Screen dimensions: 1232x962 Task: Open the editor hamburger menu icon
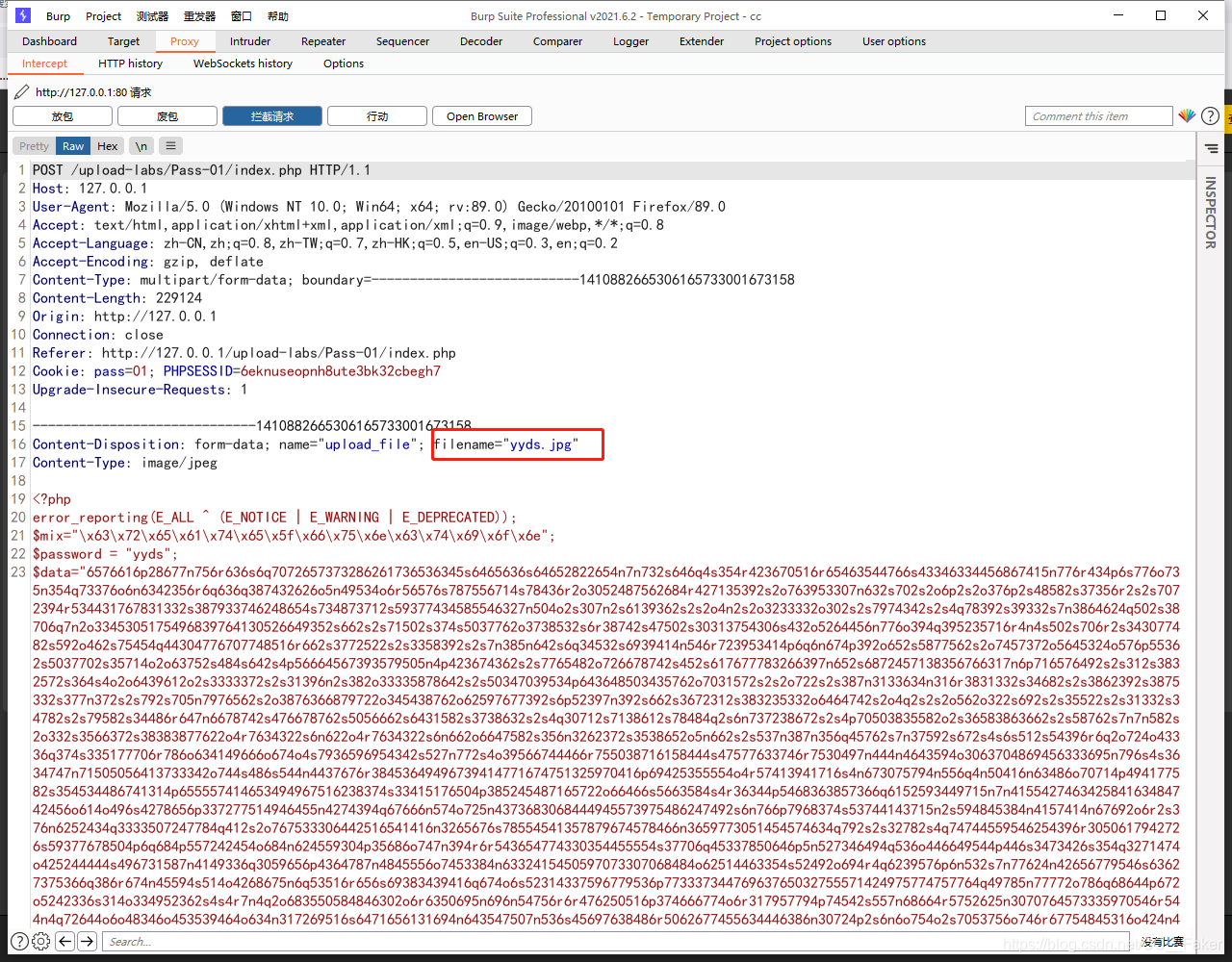pyautogui.click(x=170, y=146)
